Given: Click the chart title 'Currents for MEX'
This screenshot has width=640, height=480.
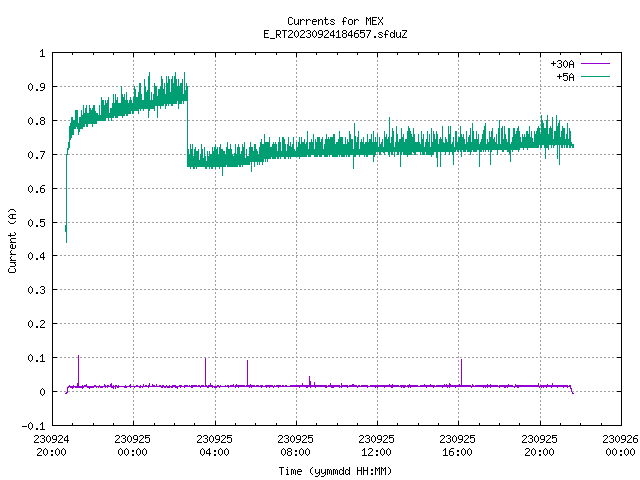Looking at the screenshot, I should click(x=335, y=21).
